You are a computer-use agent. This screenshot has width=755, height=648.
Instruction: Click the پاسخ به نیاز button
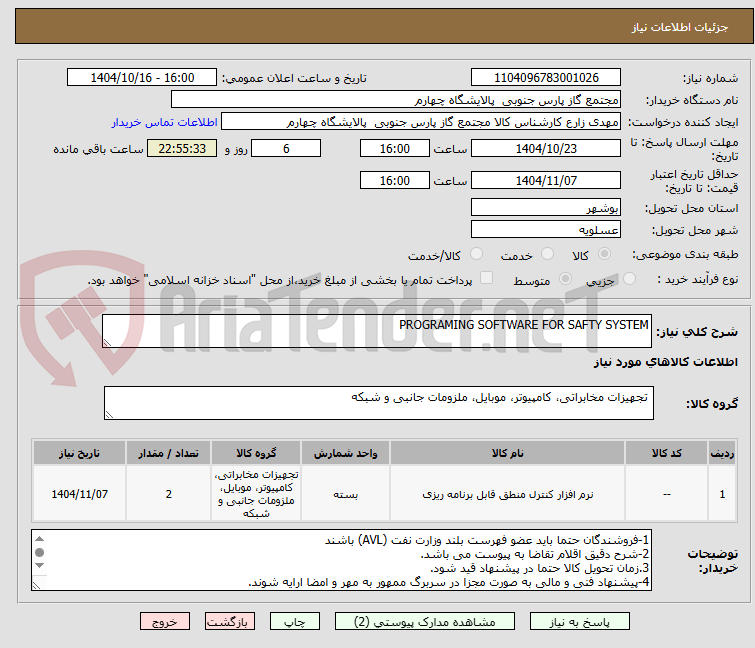point(579,622)
